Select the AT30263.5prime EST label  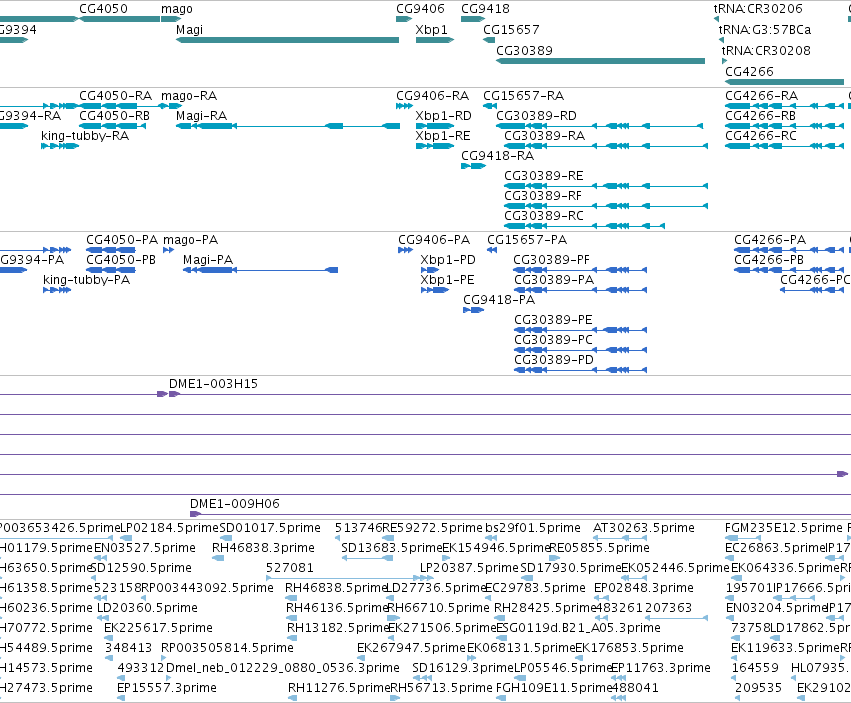tap(644, 528)
